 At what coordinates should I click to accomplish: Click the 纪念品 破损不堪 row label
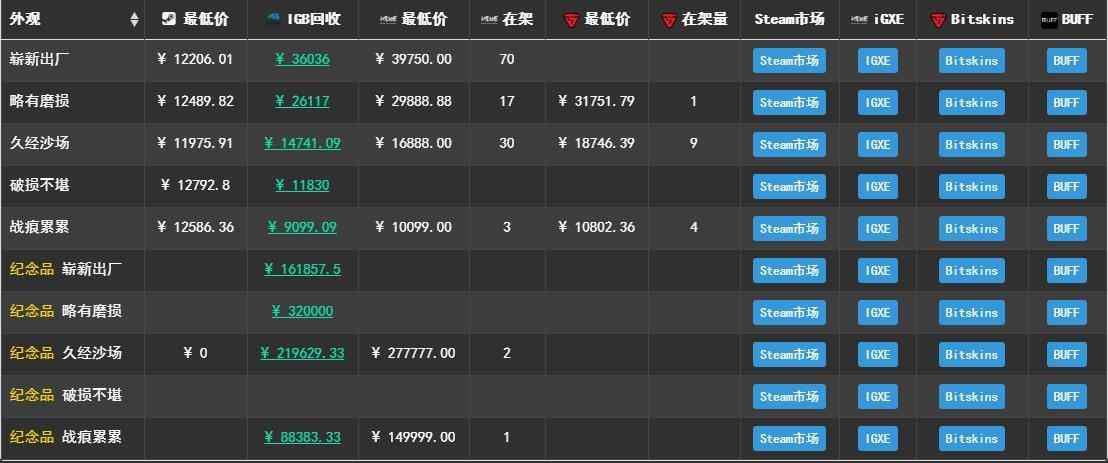coord(66,395)
